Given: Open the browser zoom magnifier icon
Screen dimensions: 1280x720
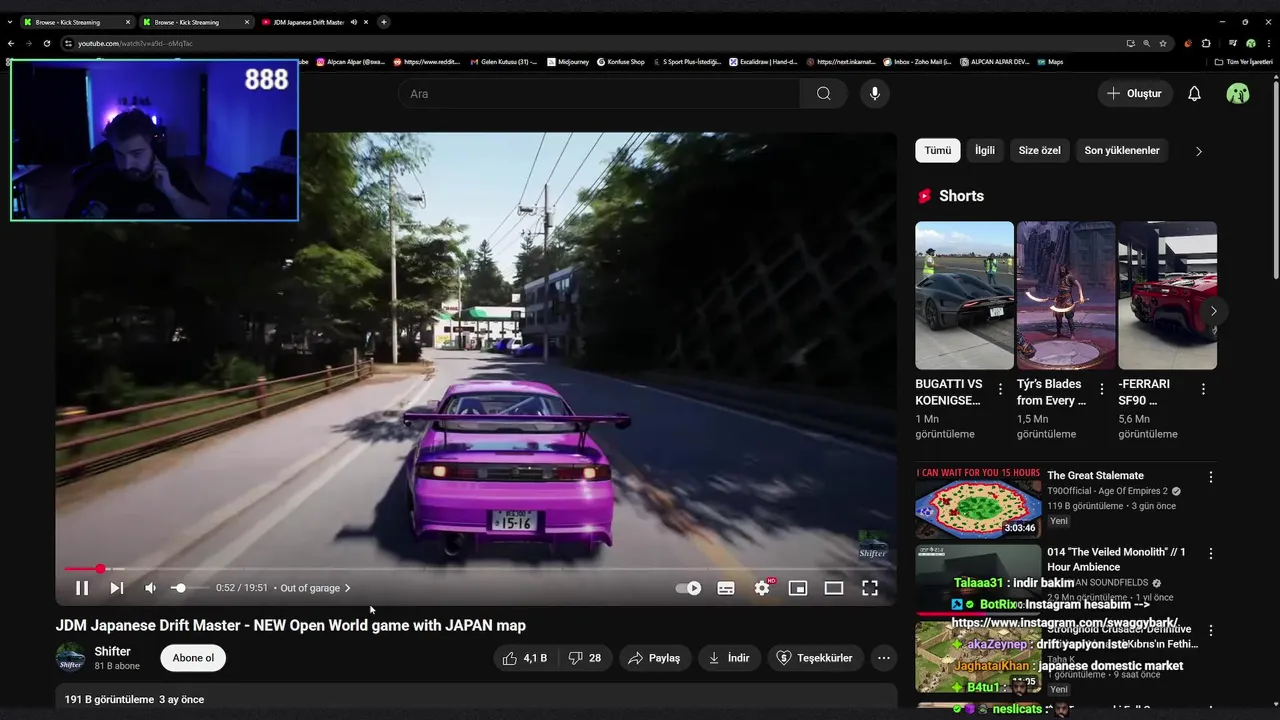Looking at the screenshot, I should pos(1147,43).
